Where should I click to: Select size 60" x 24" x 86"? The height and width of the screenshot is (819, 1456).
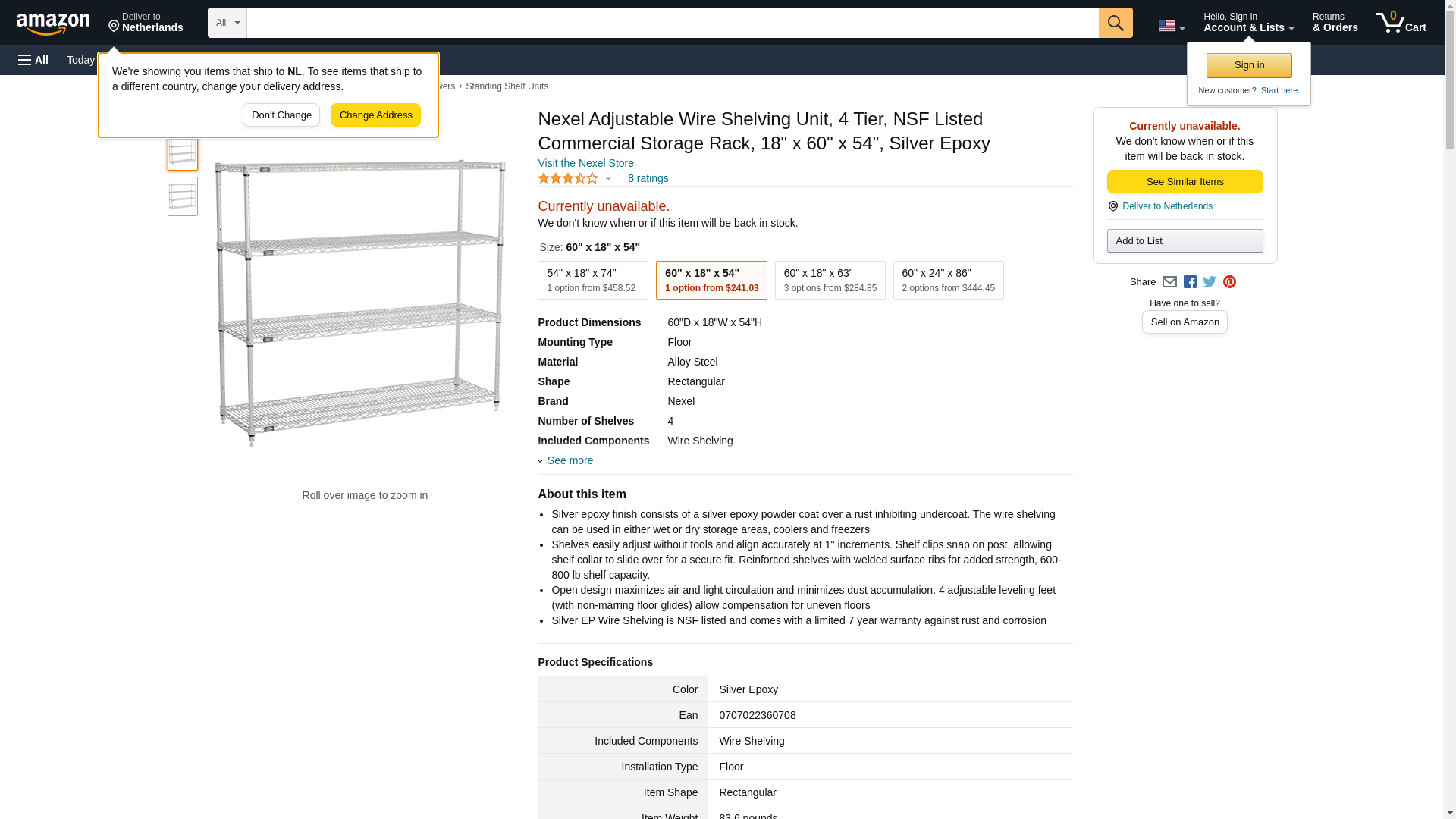[948, 281]
